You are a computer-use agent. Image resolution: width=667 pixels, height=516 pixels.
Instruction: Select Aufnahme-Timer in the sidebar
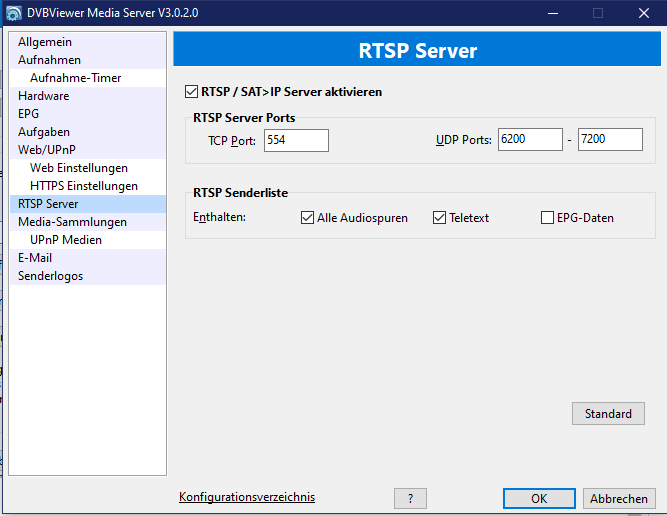pos(88,78)
